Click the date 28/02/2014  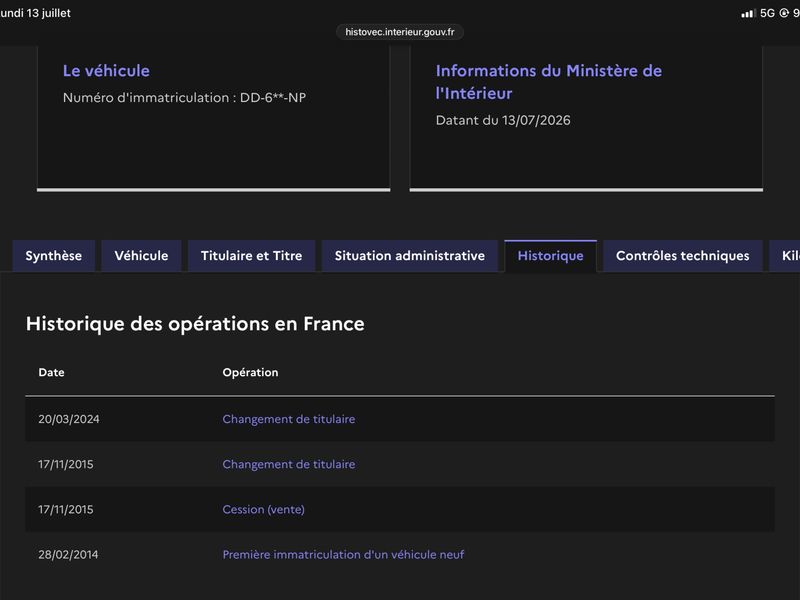click(68, 554)
